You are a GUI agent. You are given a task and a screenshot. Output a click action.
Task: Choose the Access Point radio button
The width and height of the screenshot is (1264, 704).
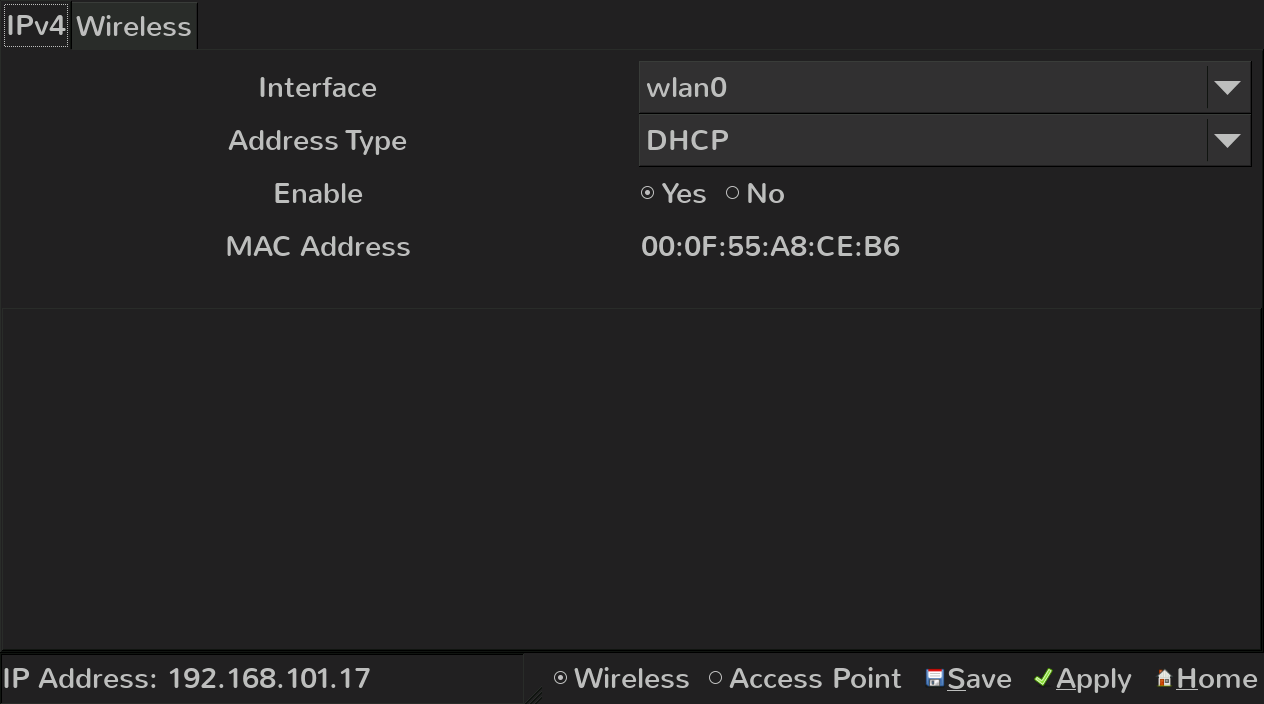[715, 678]
